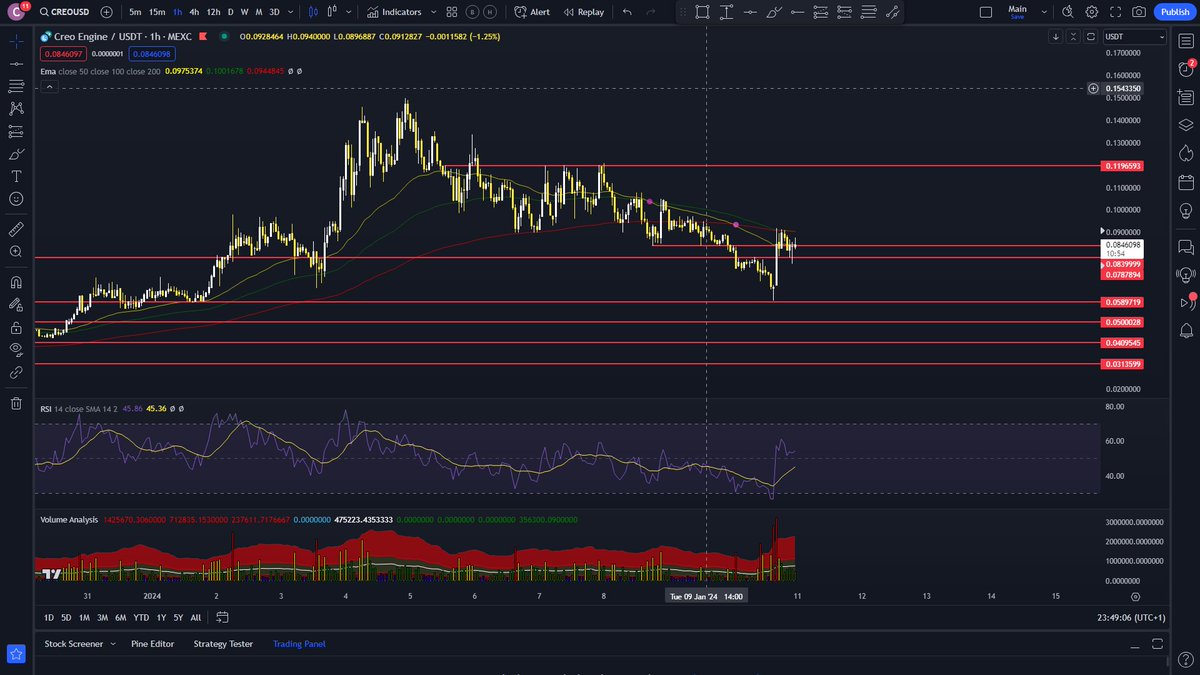Select the 4h timeframe

pyautogui.click(x=194, y=12)
